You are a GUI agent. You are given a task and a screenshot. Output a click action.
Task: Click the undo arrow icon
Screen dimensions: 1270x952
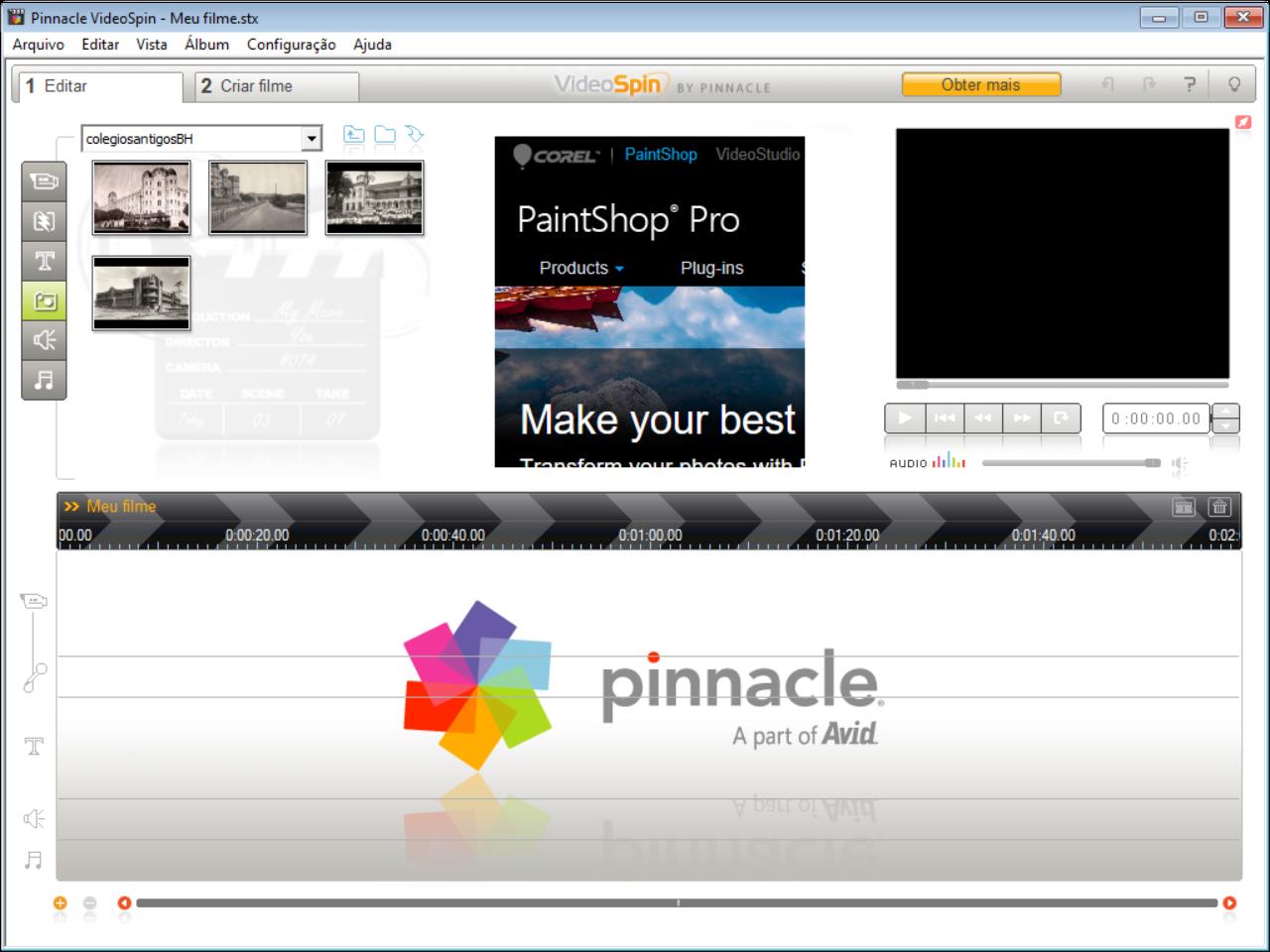[x=1108, y=84]
